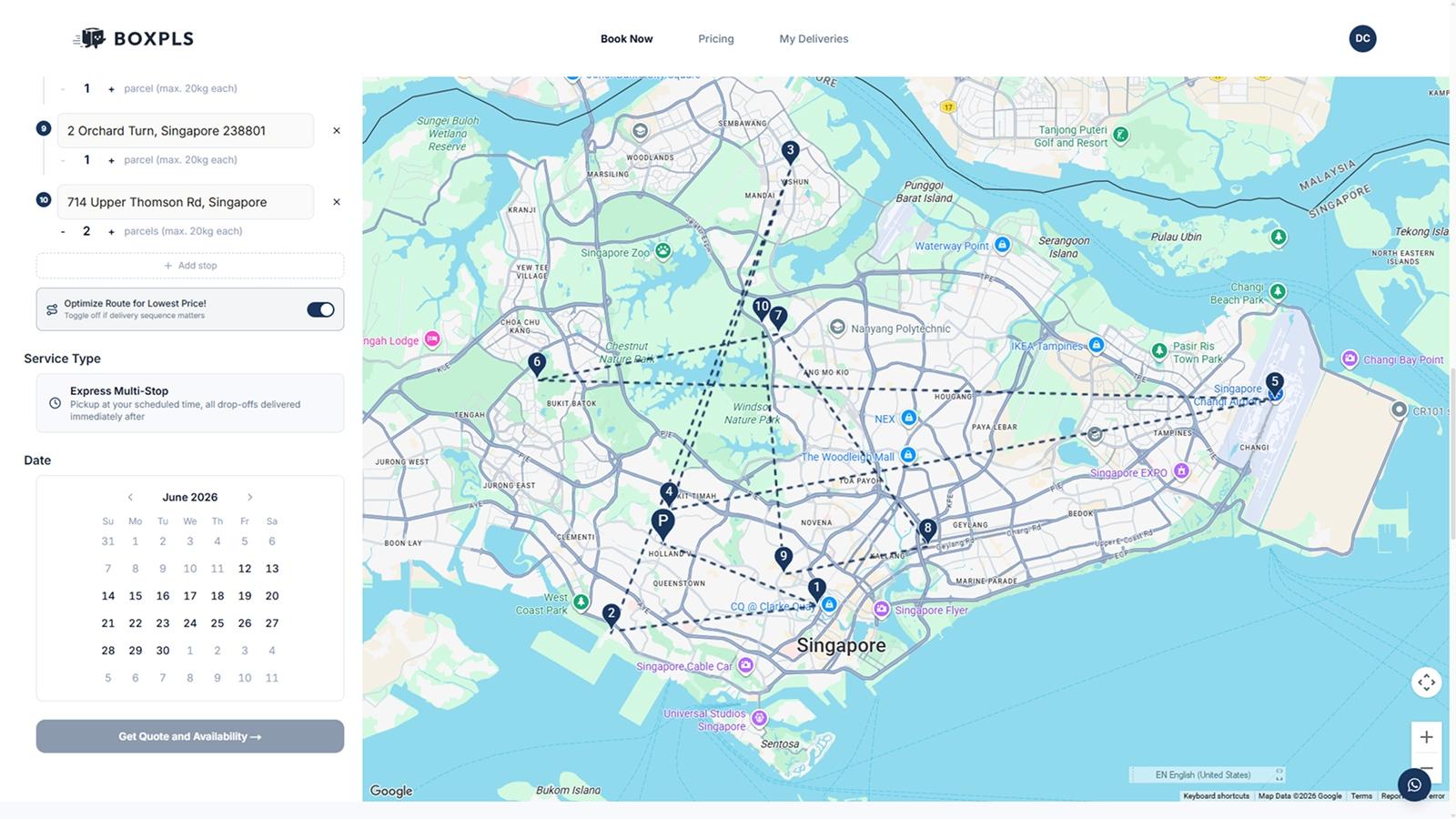Click Pasir Ris Town Park icon
The width and height of the screenshot is (1456, 819).
(1158, 350)
